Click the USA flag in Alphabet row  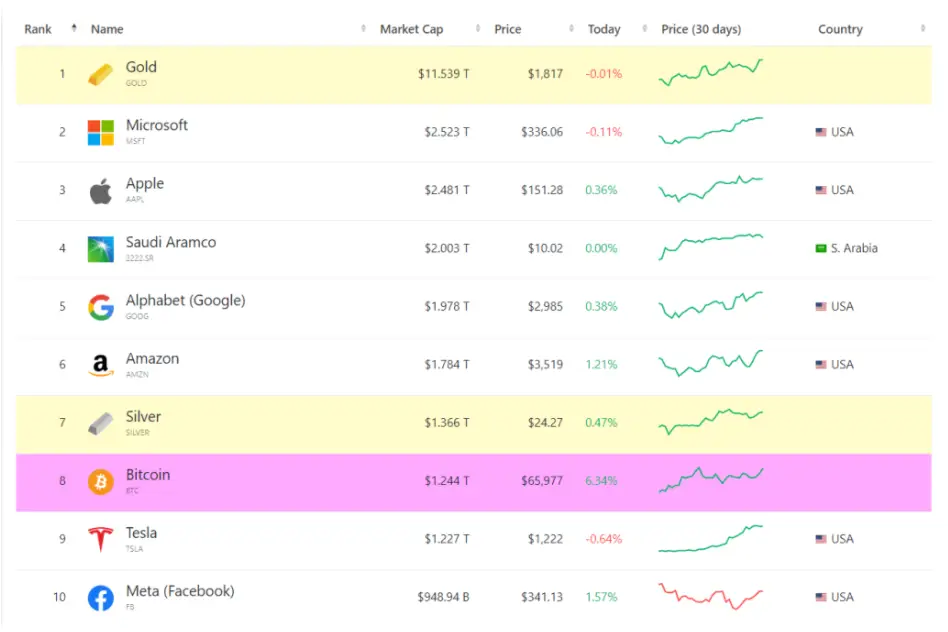(x=820, y=306)
